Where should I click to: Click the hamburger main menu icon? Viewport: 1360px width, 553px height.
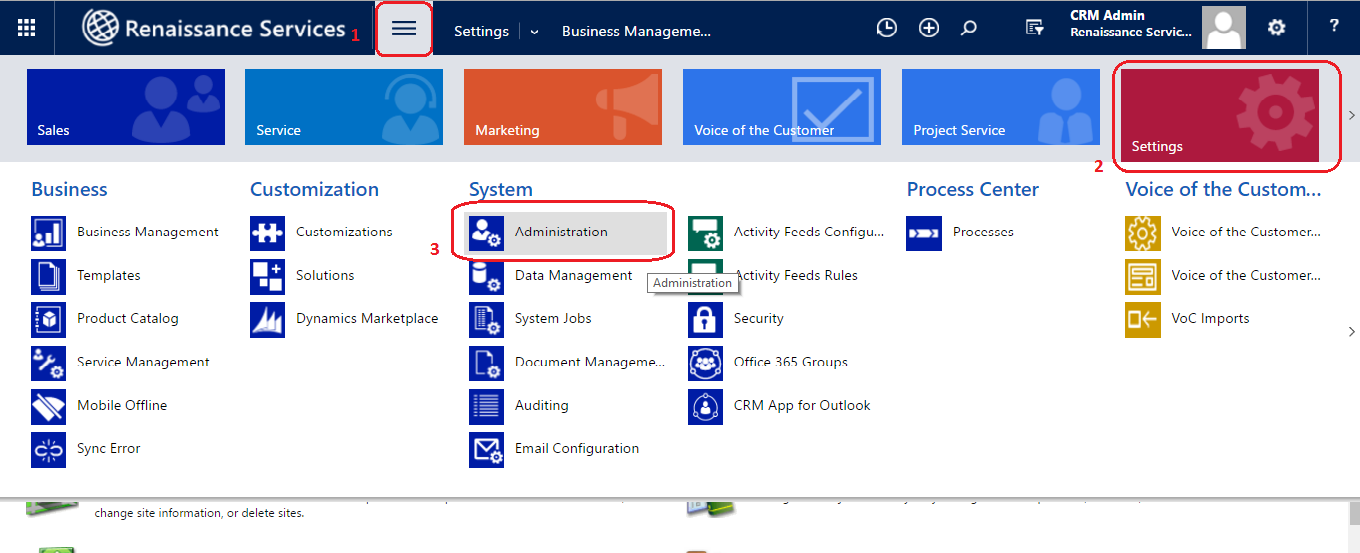404,29
